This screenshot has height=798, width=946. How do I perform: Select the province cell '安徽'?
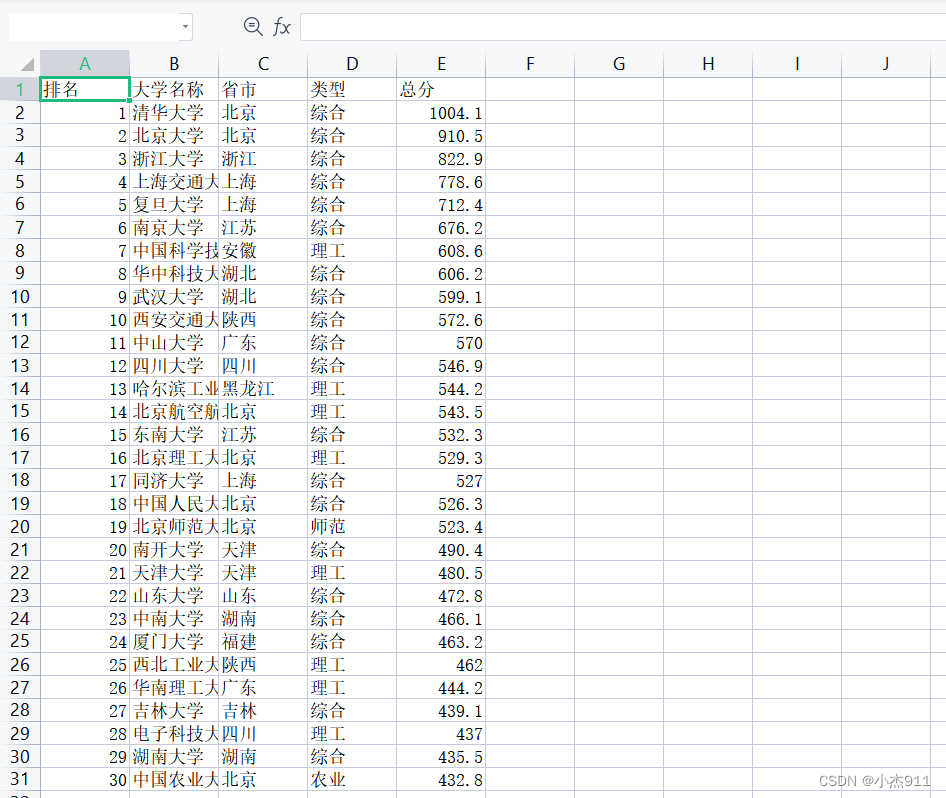point(263,250)
